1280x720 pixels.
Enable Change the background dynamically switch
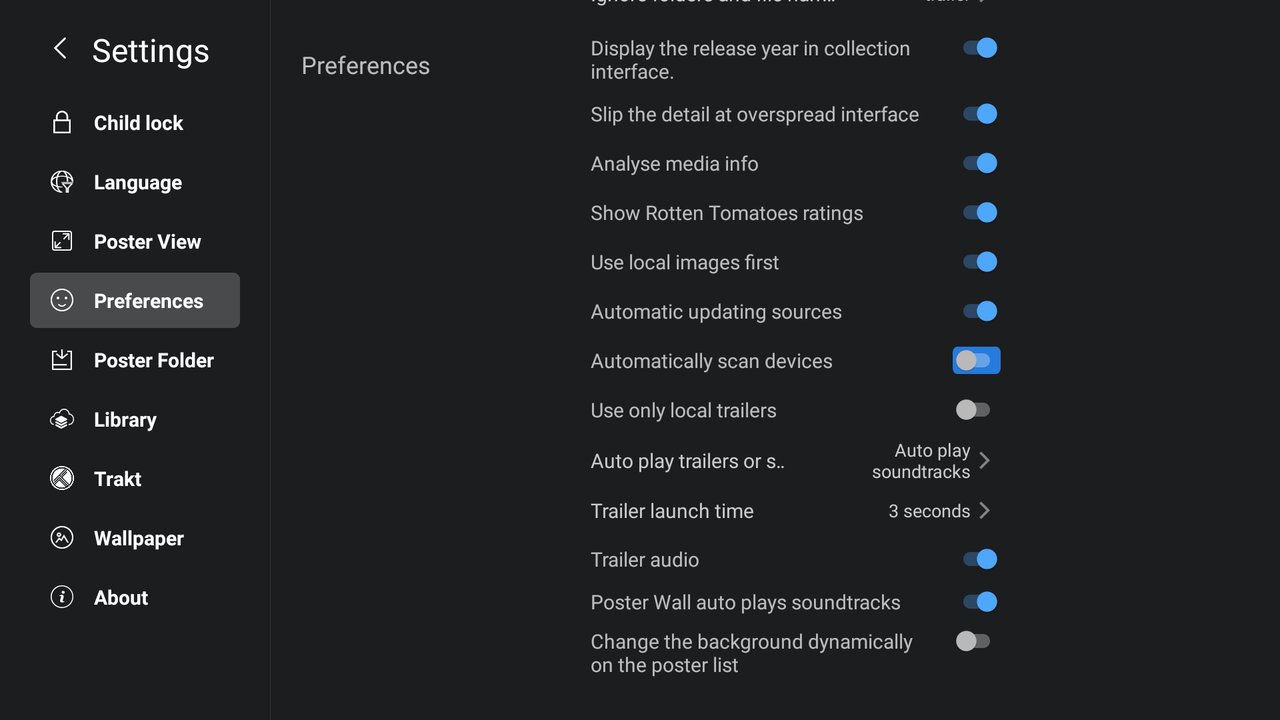pos(973,641)
